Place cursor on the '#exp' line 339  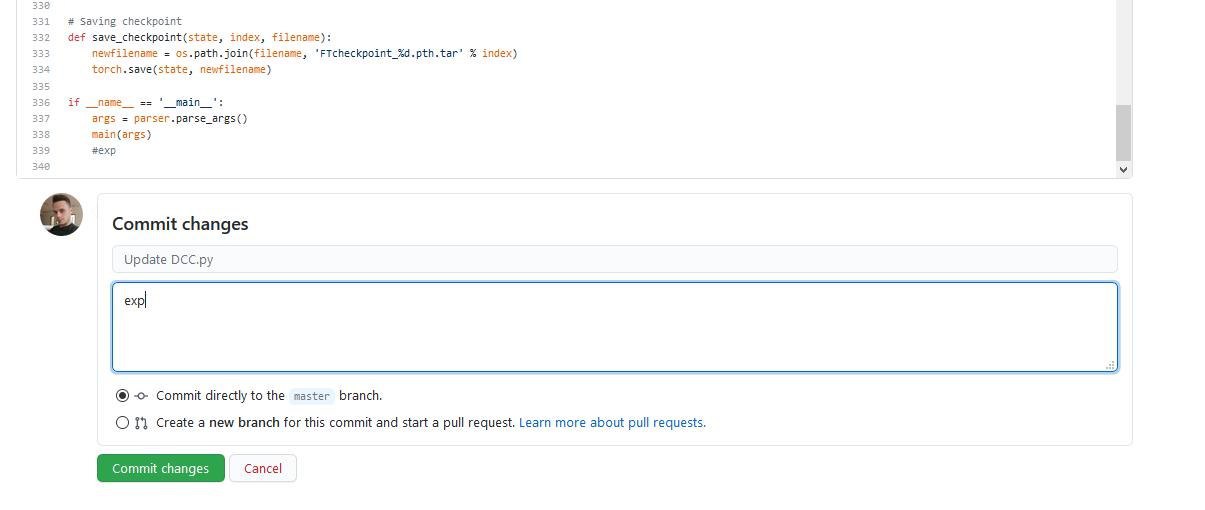click(x=104, y=150)
